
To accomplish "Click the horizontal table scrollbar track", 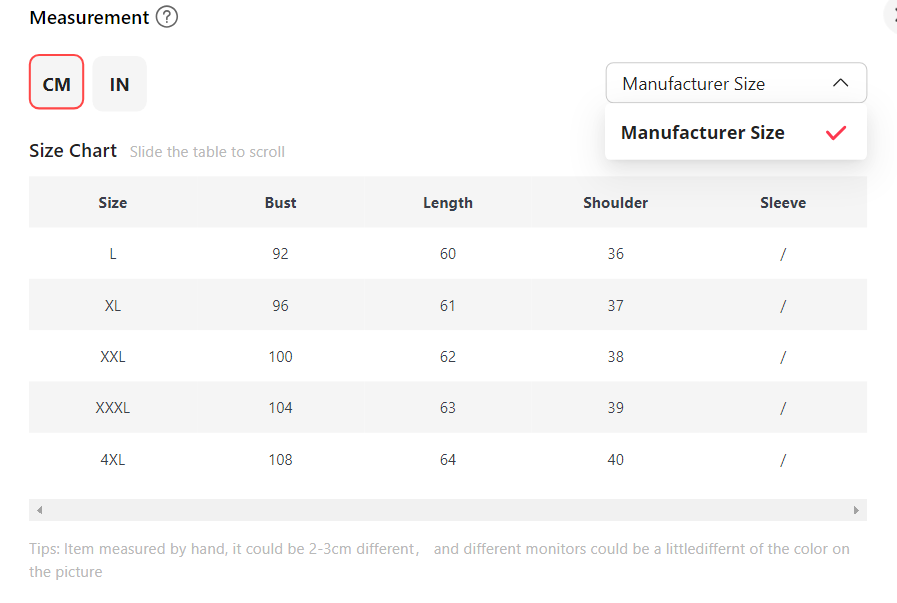I will coord(447,510).
